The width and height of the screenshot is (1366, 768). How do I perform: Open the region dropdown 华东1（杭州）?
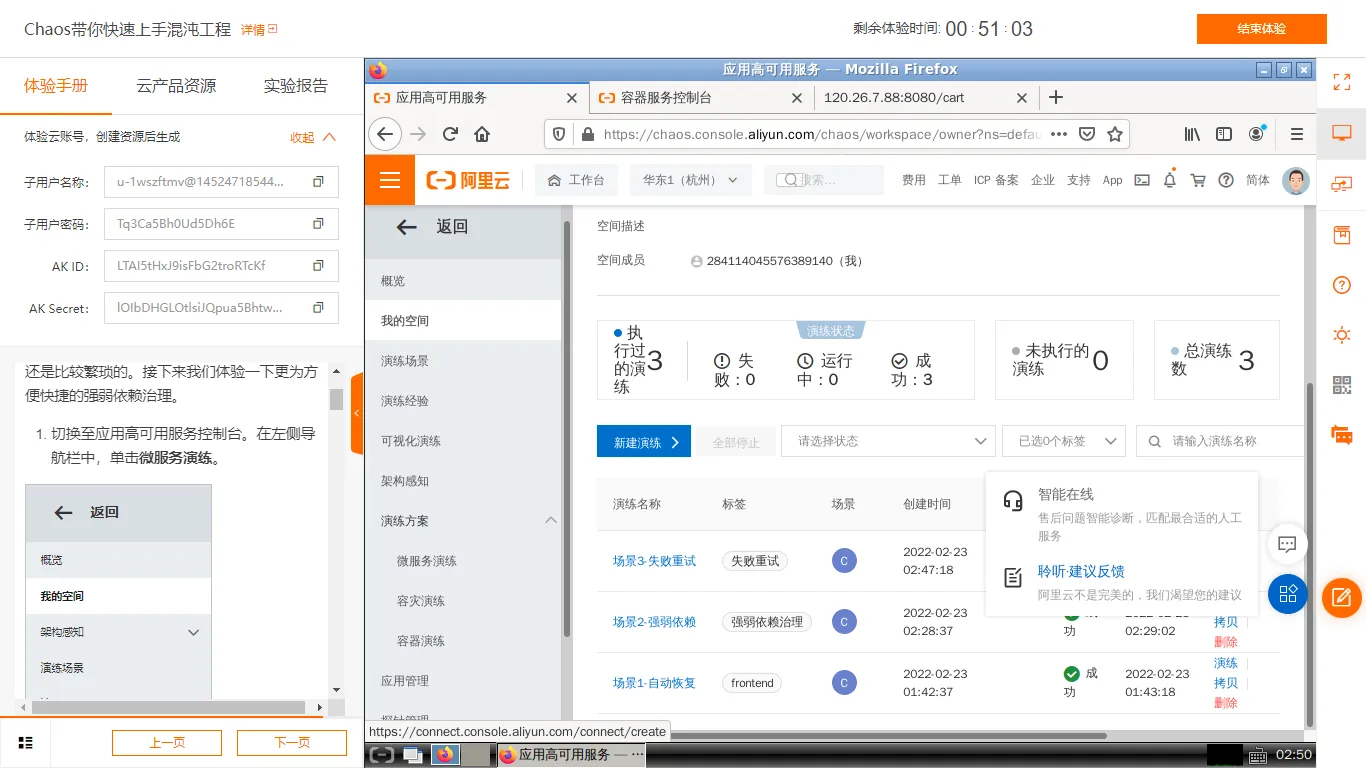pyautogui.click(x=690, y=180)
